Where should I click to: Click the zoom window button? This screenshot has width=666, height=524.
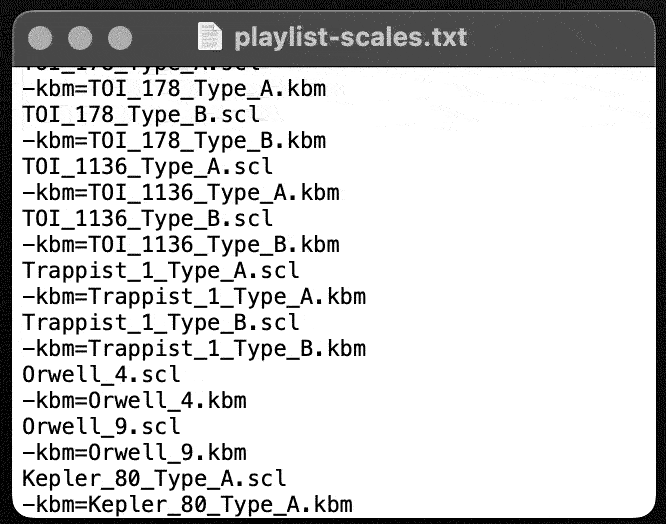point(120,38)
